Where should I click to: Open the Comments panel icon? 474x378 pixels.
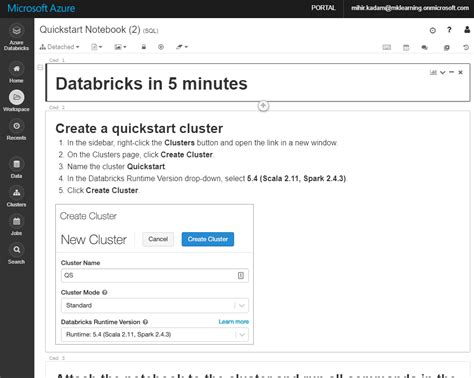(424, 47)
